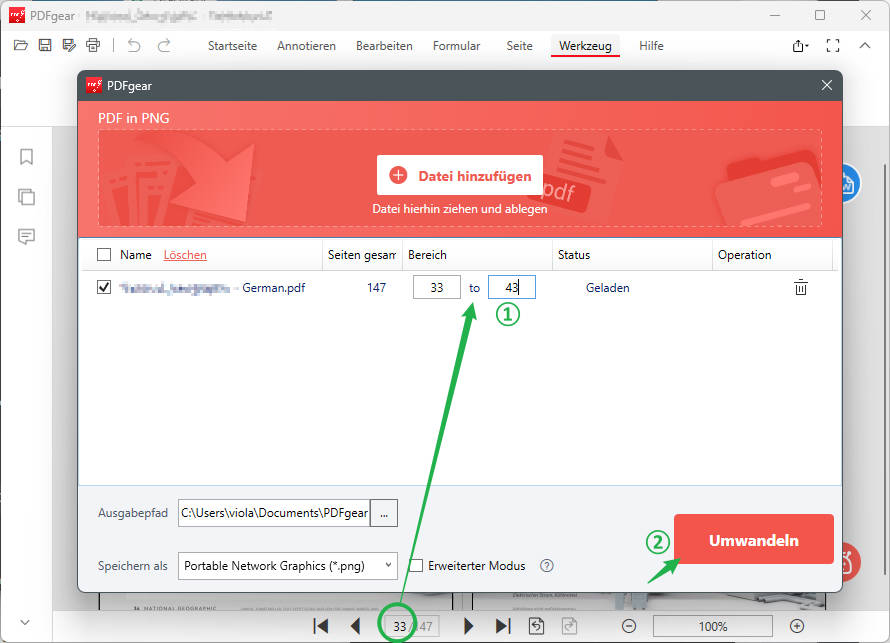Open the comments sidebar panel
890x643 pixels.
pos(27,236)
